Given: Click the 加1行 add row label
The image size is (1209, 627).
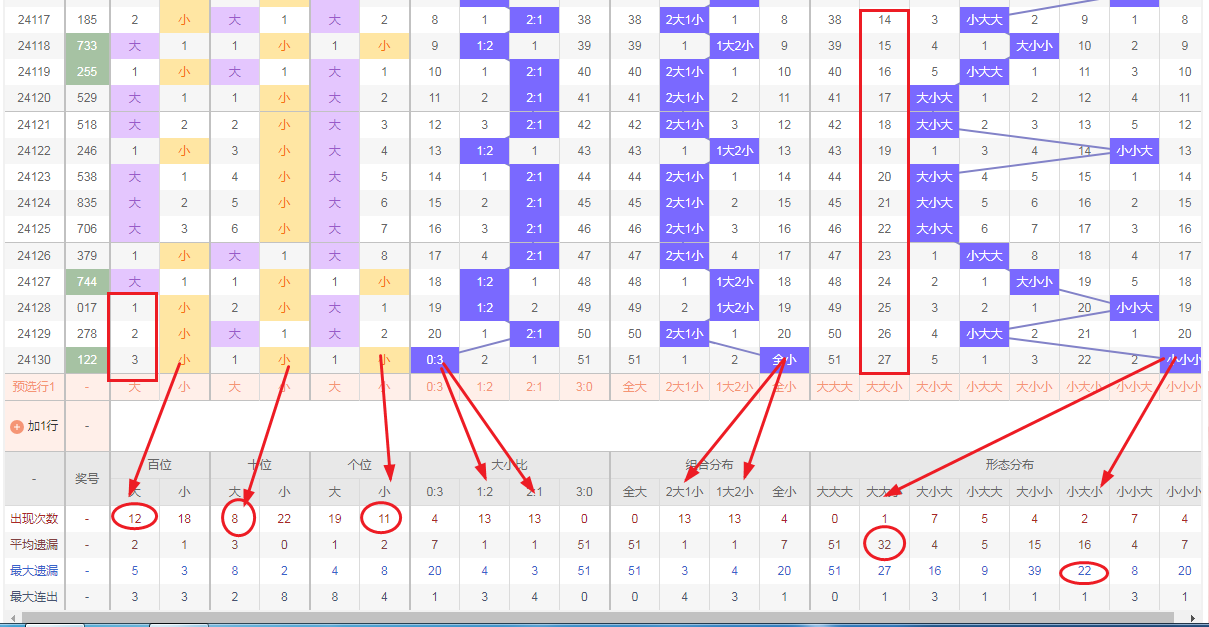Looking at the screenshot, I should pos(42,427).
